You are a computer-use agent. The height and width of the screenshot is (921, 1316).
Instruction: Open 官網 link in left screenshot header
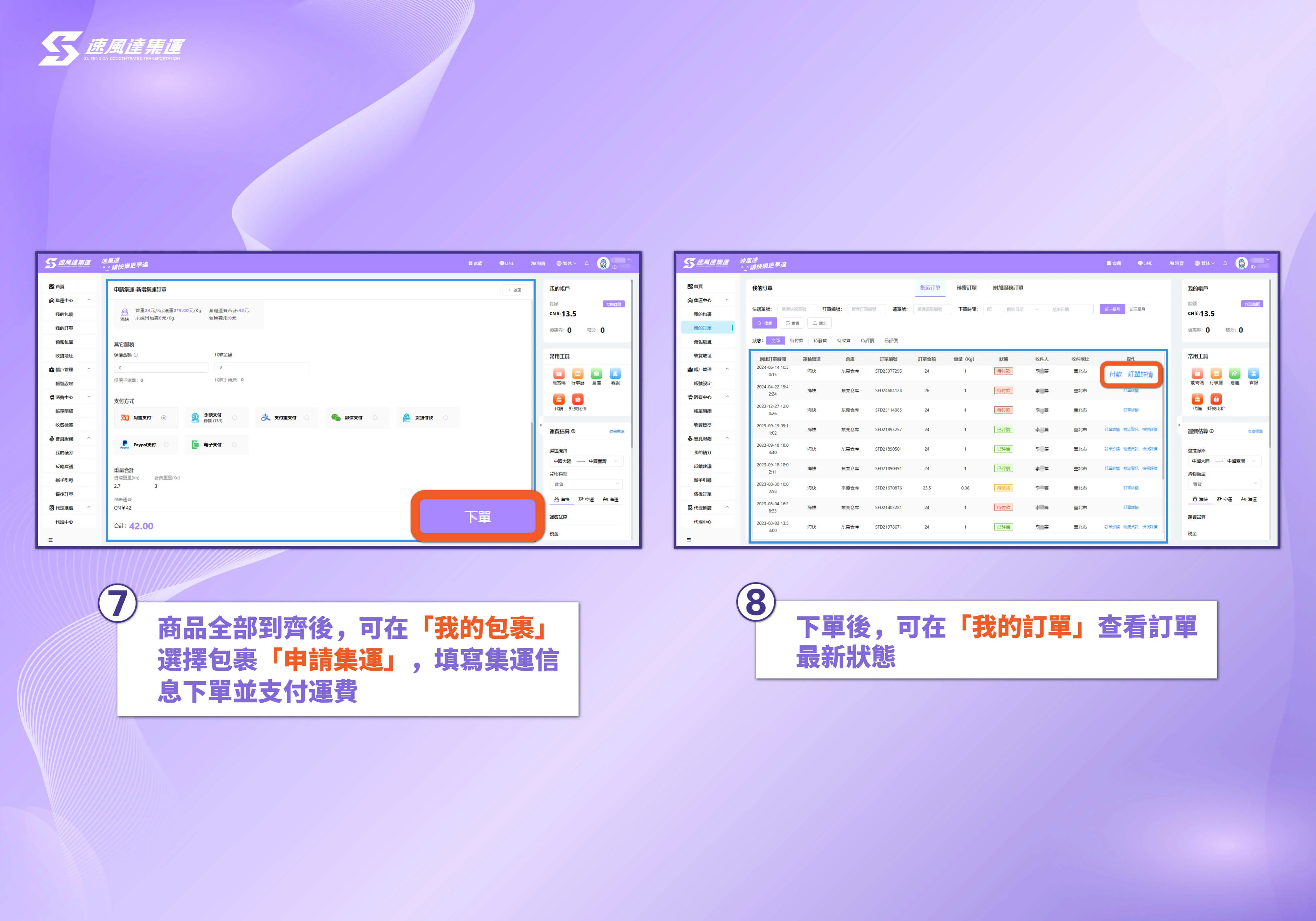(x=475, y=263)
